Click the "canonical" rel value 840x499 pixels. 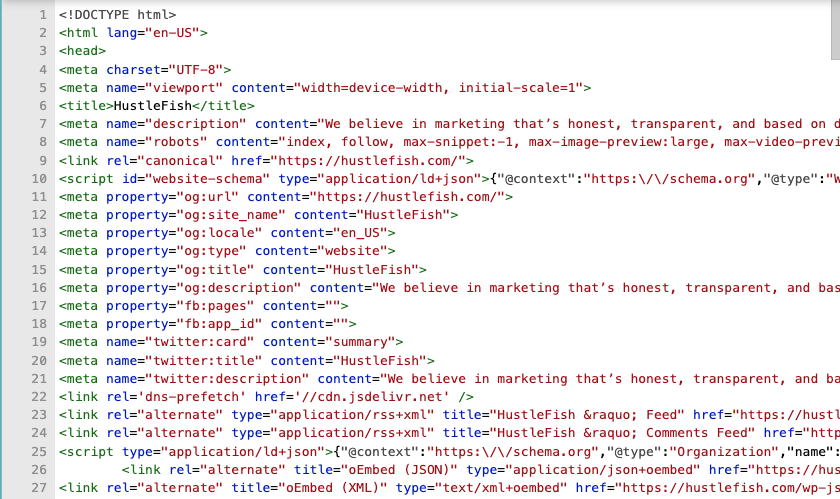click(x=180, y=160)
